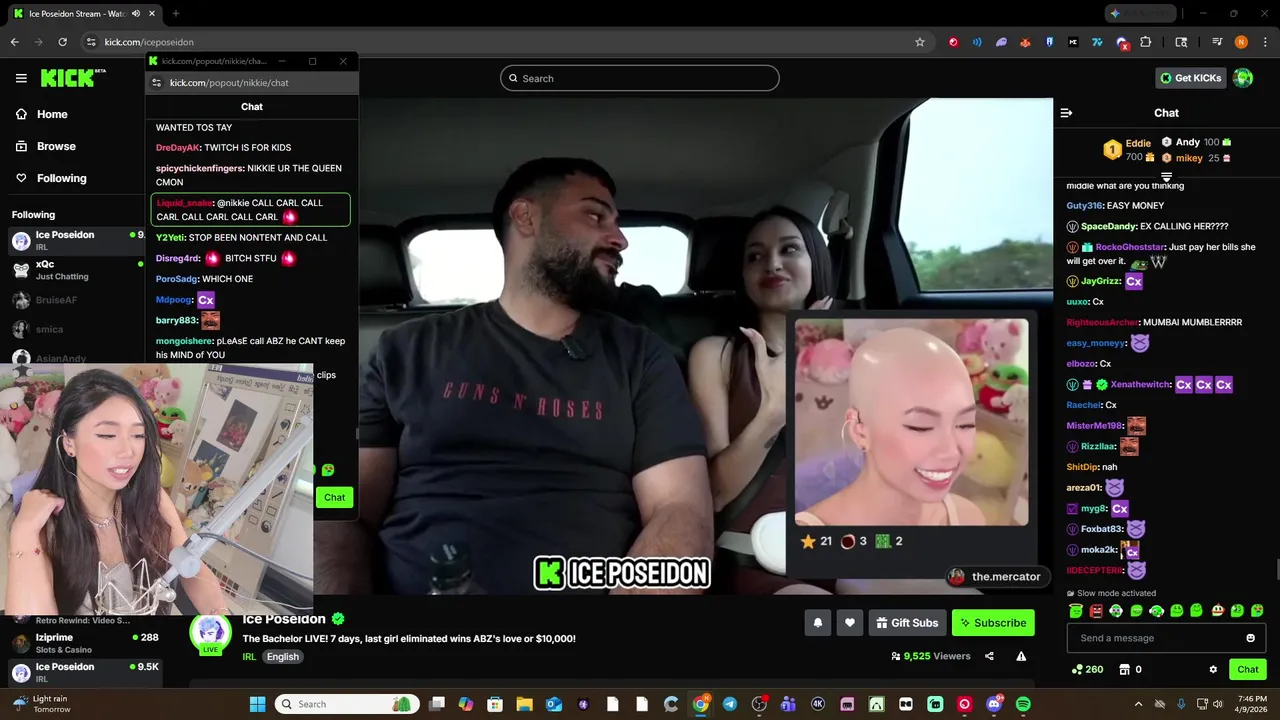Open user avatar menu next to Get KICKs
Viewport: 1280px width, 720px height.
1243,78
